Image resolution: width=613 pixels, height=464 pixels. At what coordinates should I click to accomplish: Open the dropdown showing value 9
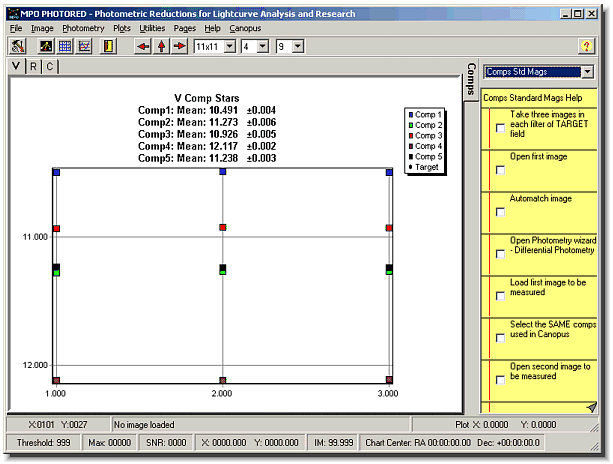coord(298,47)
